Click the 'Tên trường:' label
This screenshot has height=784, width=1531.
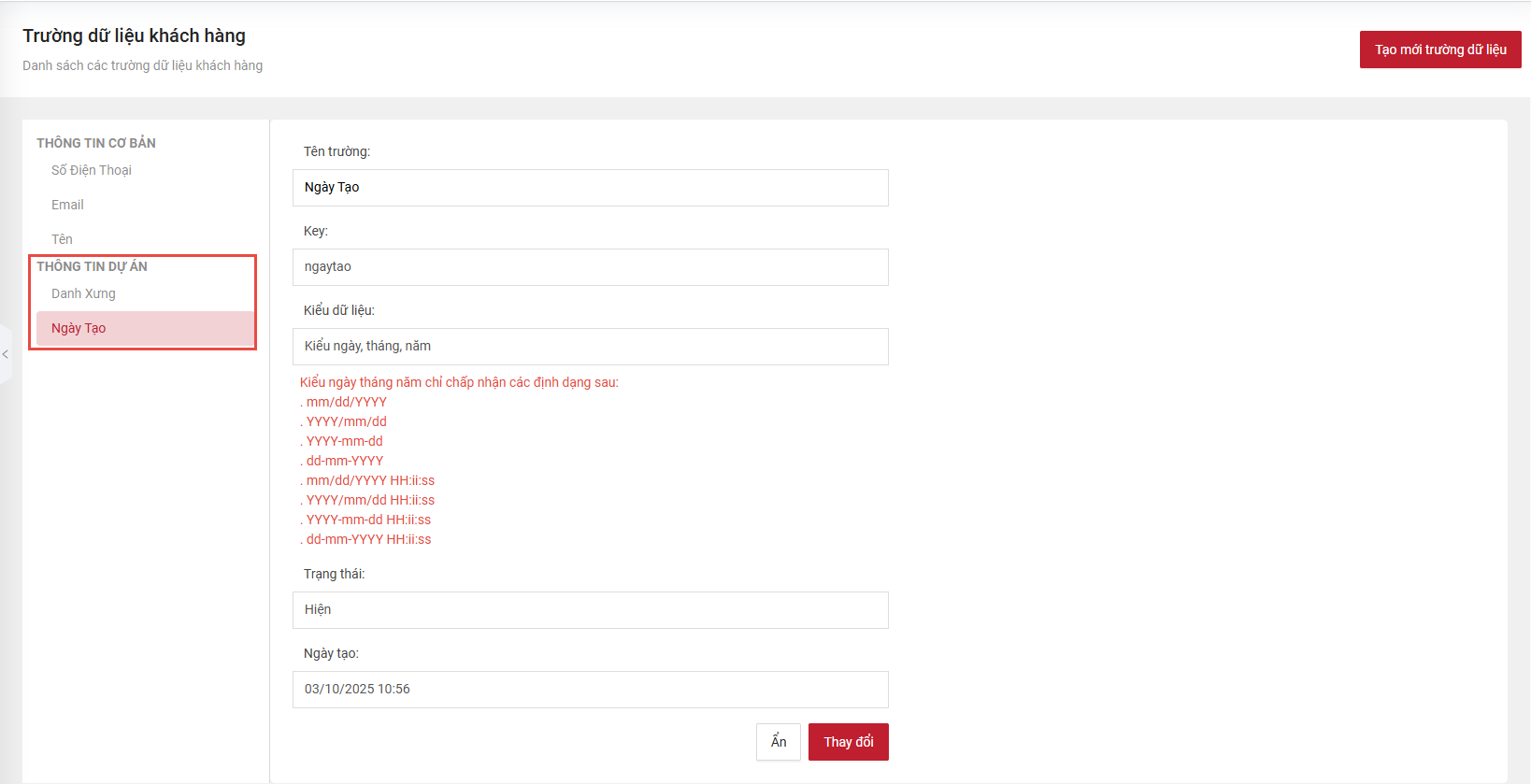(x=336, y=151)
